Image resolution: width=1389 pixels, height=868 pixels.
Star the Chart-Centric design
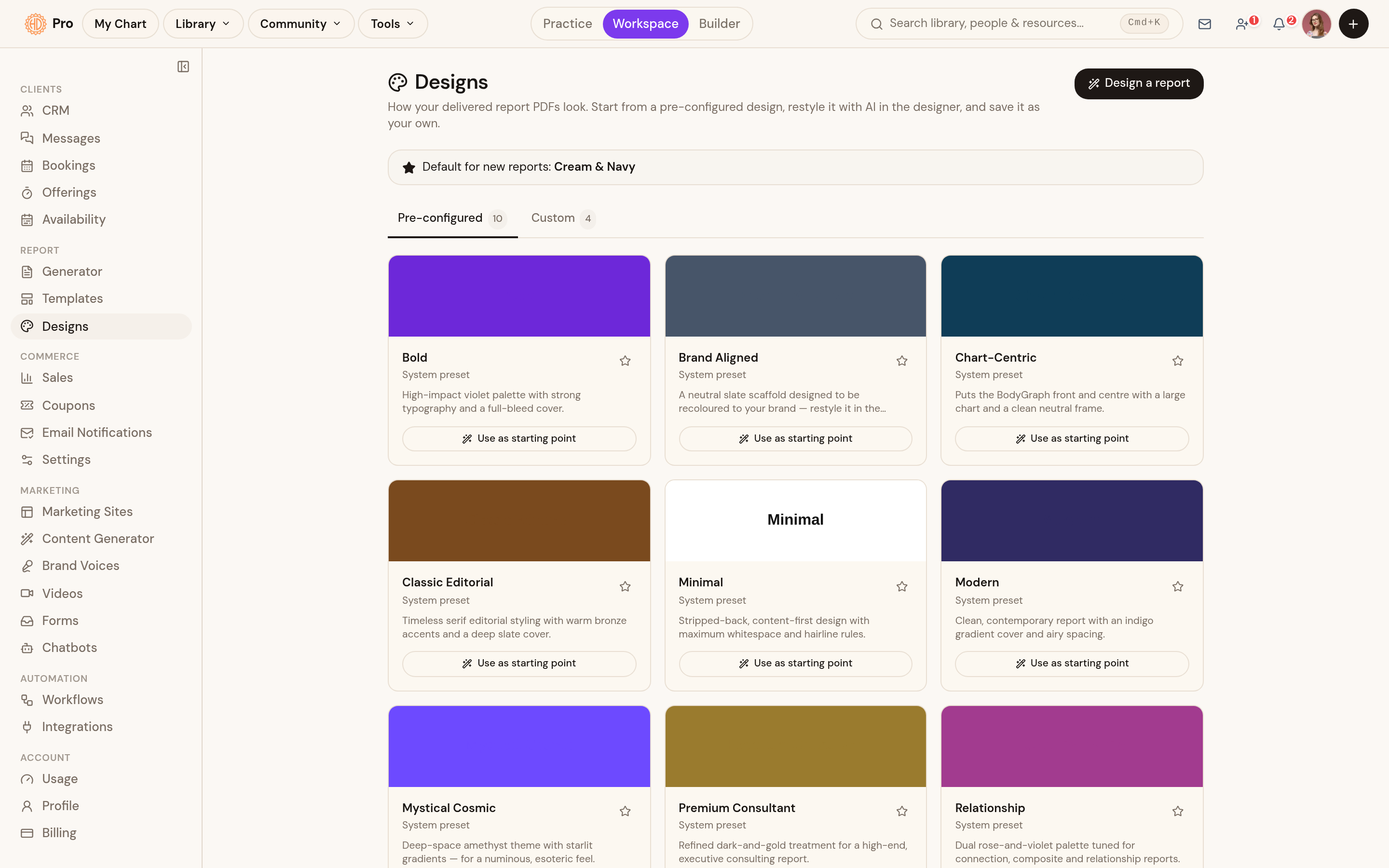1178,361
